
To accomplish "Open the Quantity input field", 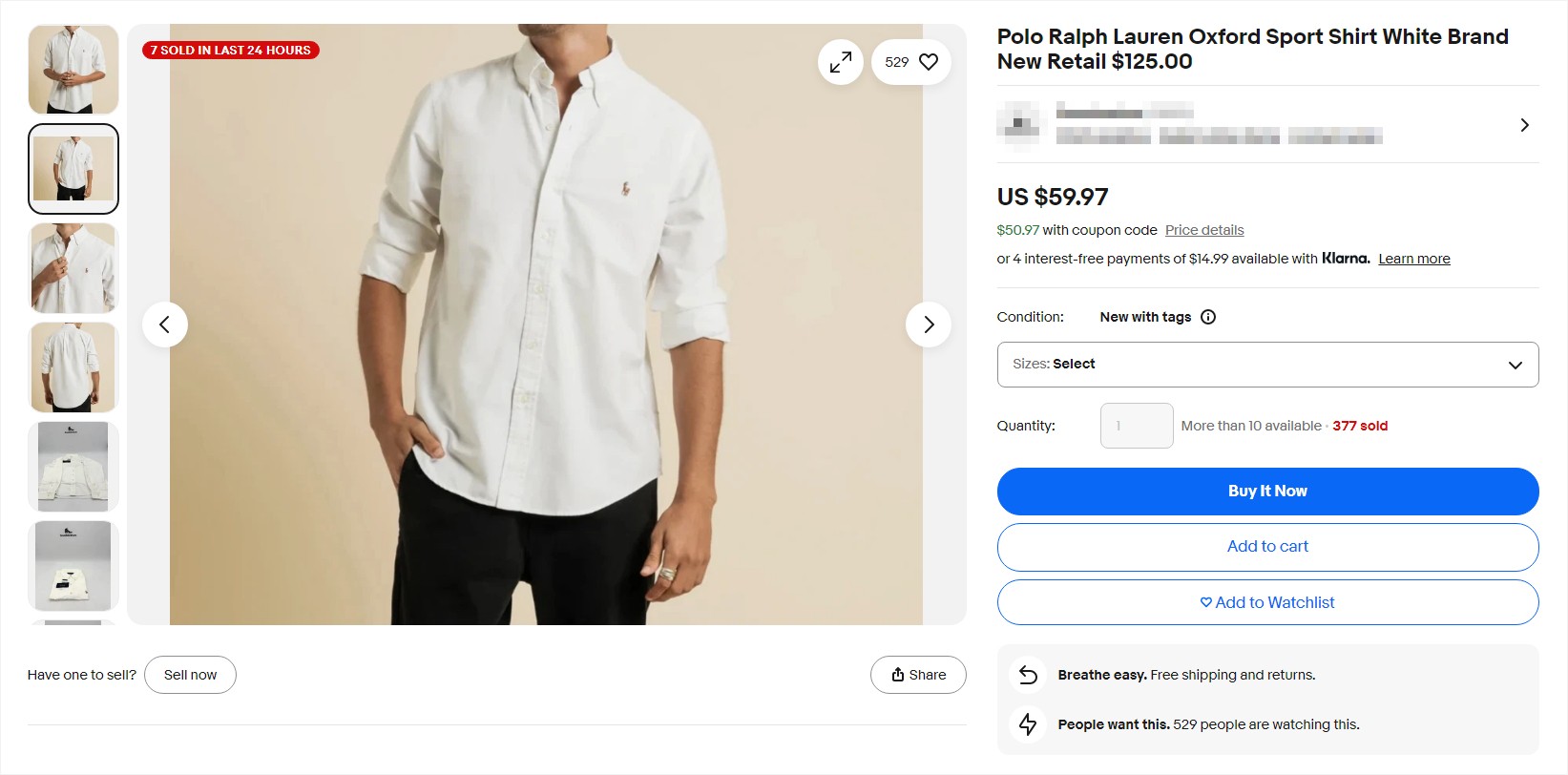I will 1136,425.
